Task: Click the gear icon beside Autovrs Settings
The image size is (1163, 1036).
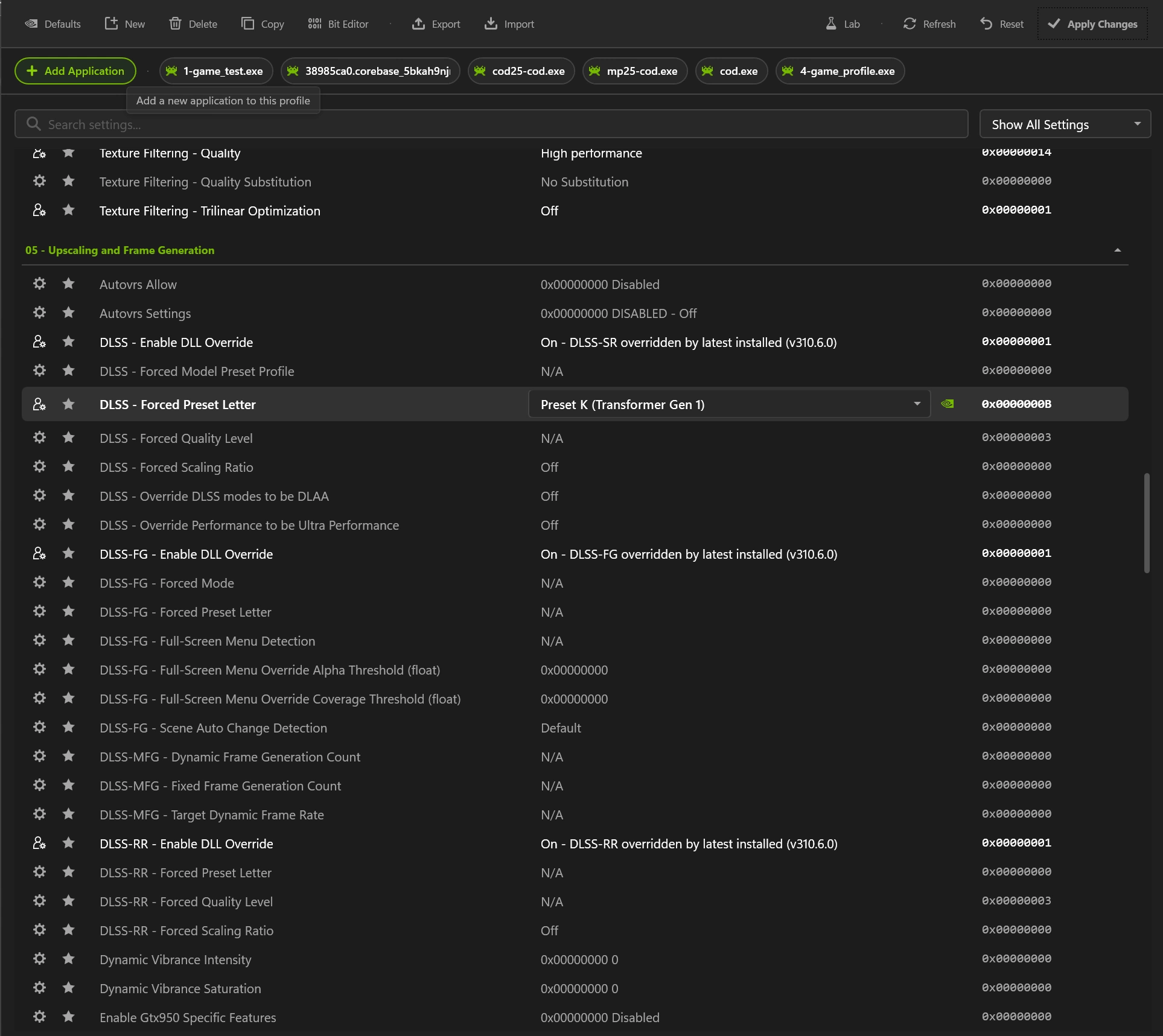Action: click(39, 313)
